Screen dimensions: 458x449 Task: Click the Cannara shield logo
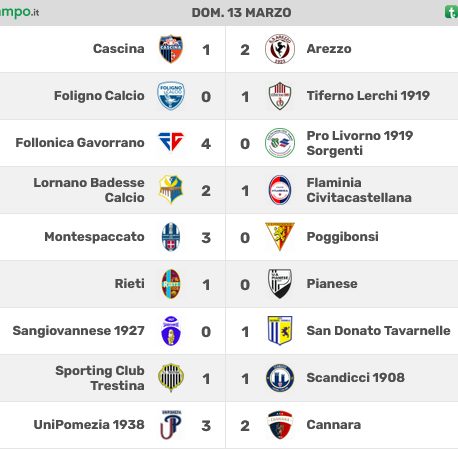[x=280, y=425]
